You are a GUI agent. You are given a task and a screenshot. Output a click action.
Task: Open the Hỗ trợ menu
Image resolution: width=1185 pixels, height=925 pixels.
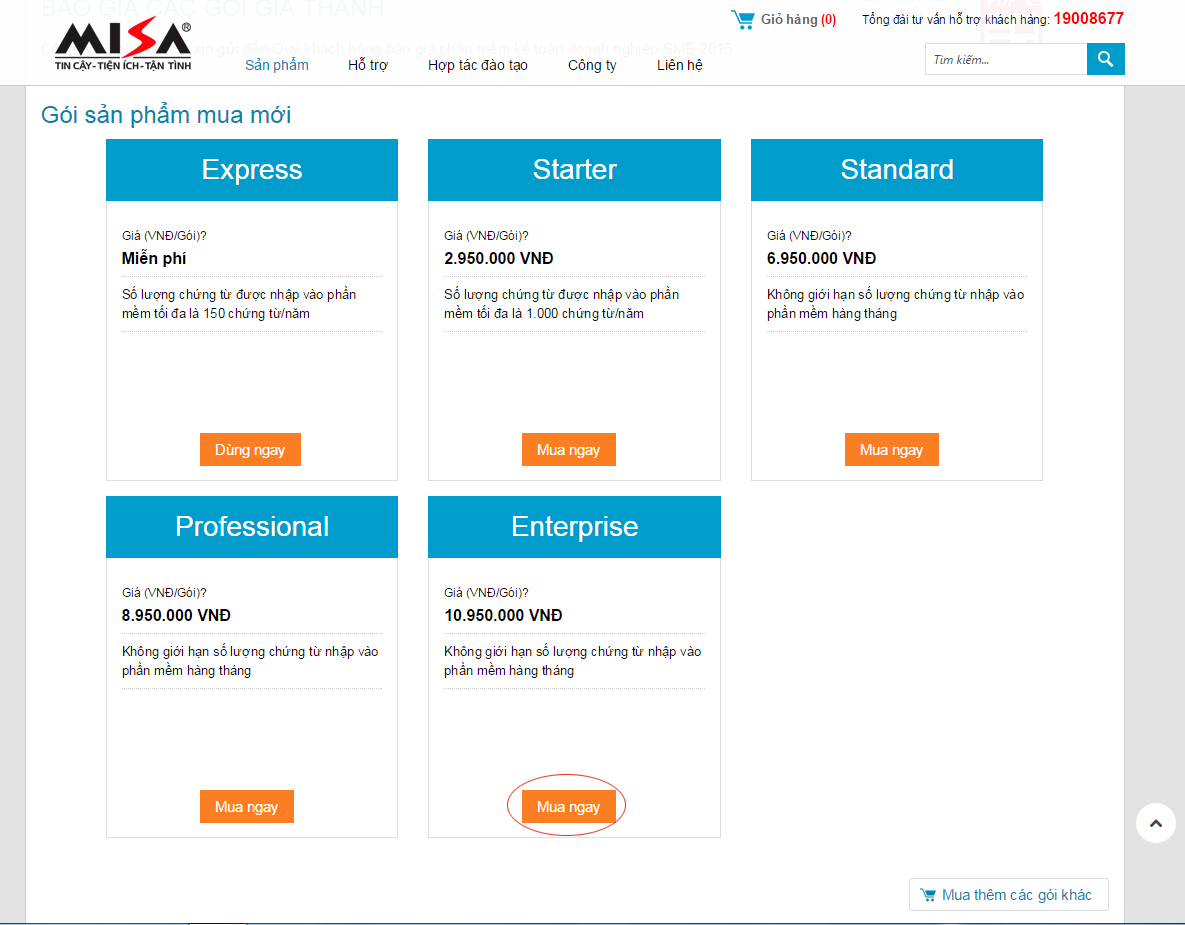click(368, 65)
